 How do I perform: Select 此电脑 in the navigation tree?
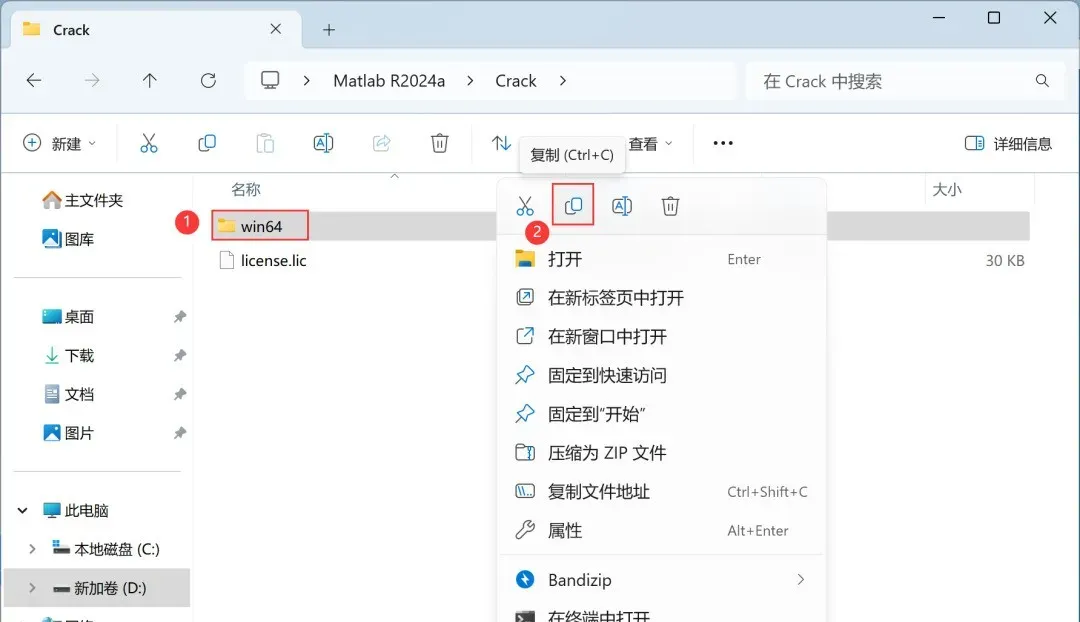(x=76, y=510)
